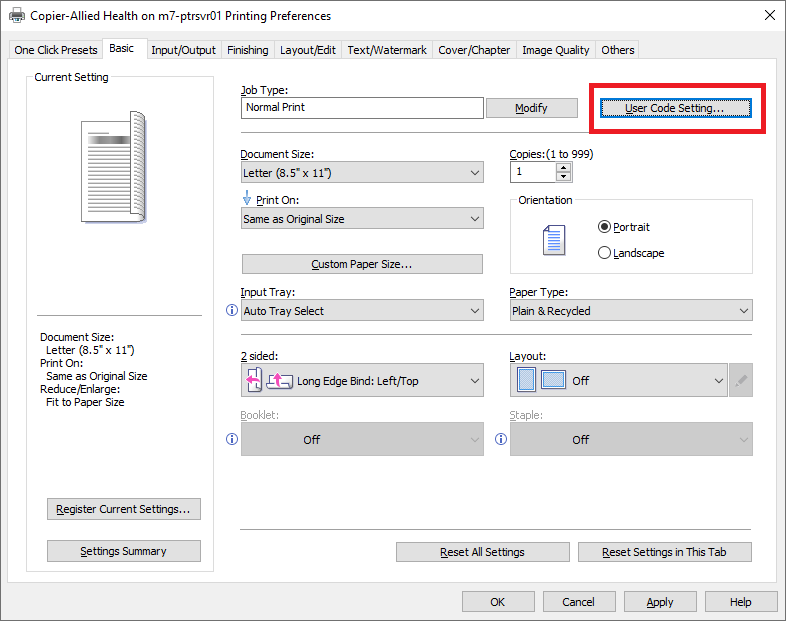This screenshot has width=786, height=621.
Task: Select Portrait orientation
Action: pyautogui.click(x=604, y=227)
